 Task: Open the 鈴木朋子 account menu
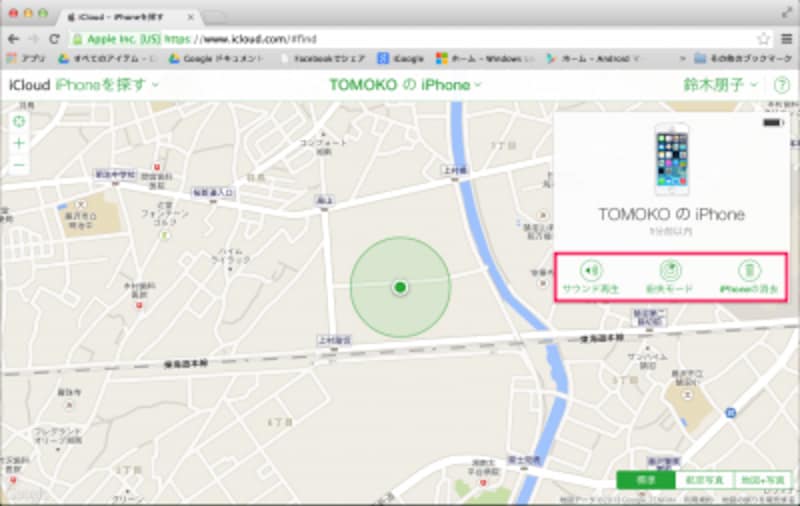click(720, 85)
